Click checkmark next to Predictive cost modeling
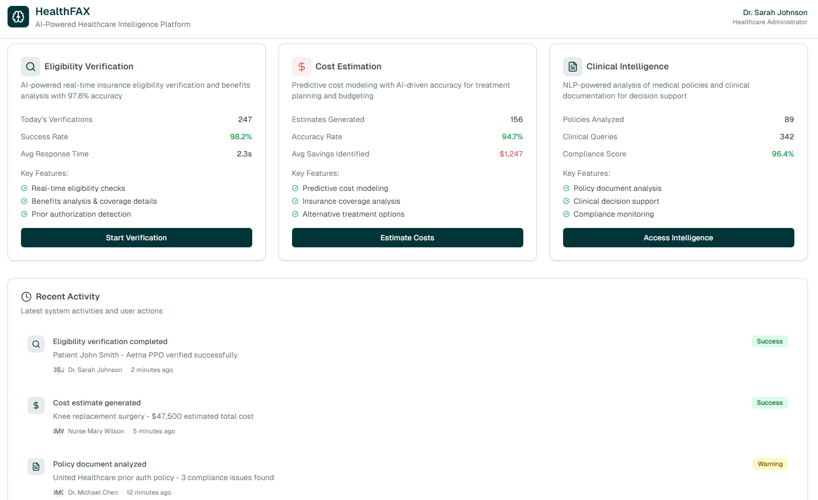Screen dimensions: 818x500 pos(296,188)
